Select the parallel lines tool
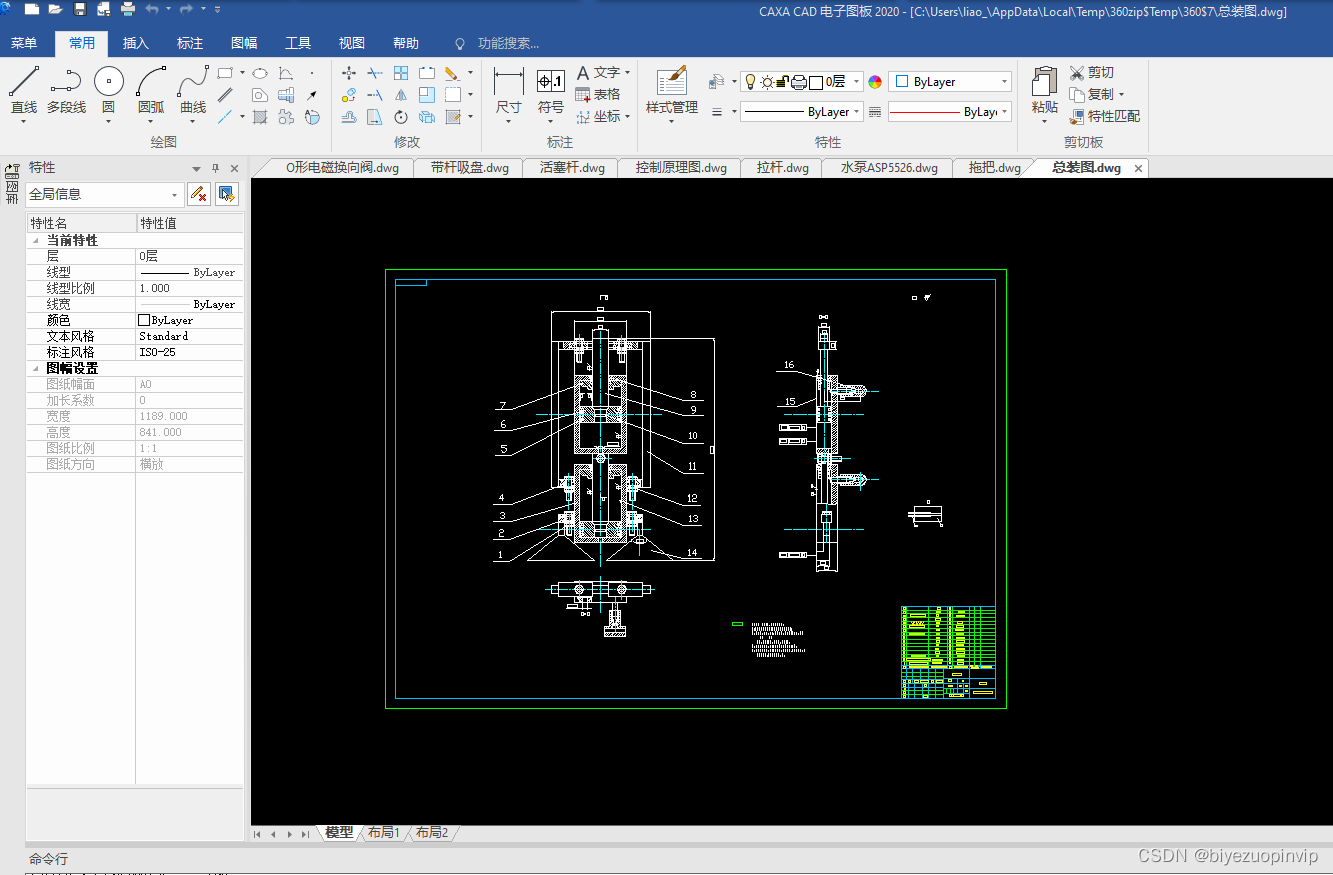Screen dimensions: 1333x875 [226, 95]
